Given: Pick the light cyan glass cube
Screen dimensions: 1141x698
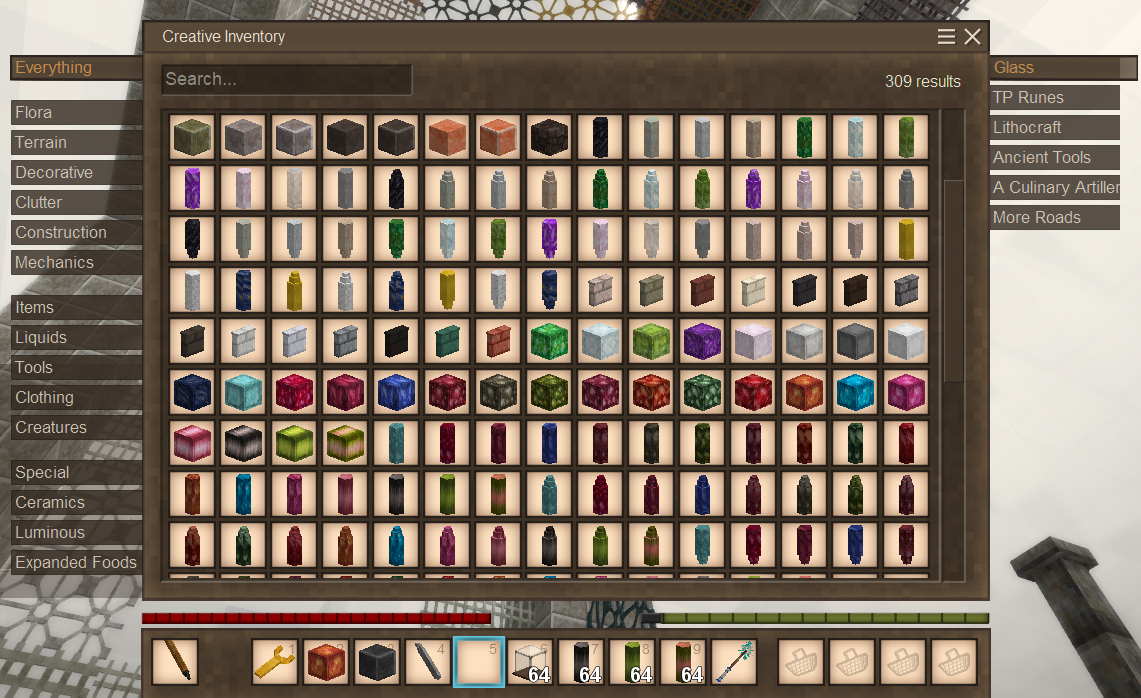Looking at the screenshot, I should click(243, 392).
